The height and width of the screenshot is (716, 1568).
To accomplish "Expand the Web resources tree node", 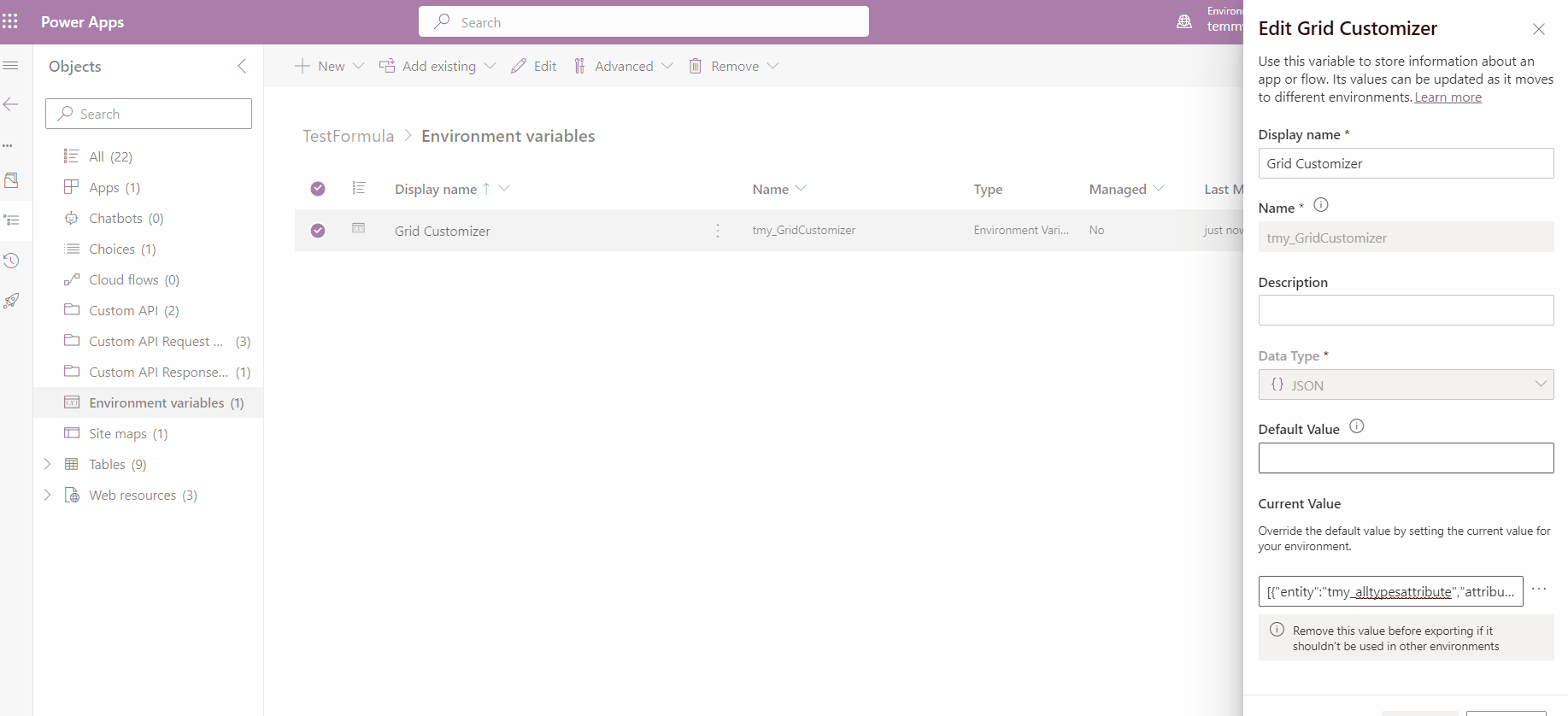I will coord(47,495).
